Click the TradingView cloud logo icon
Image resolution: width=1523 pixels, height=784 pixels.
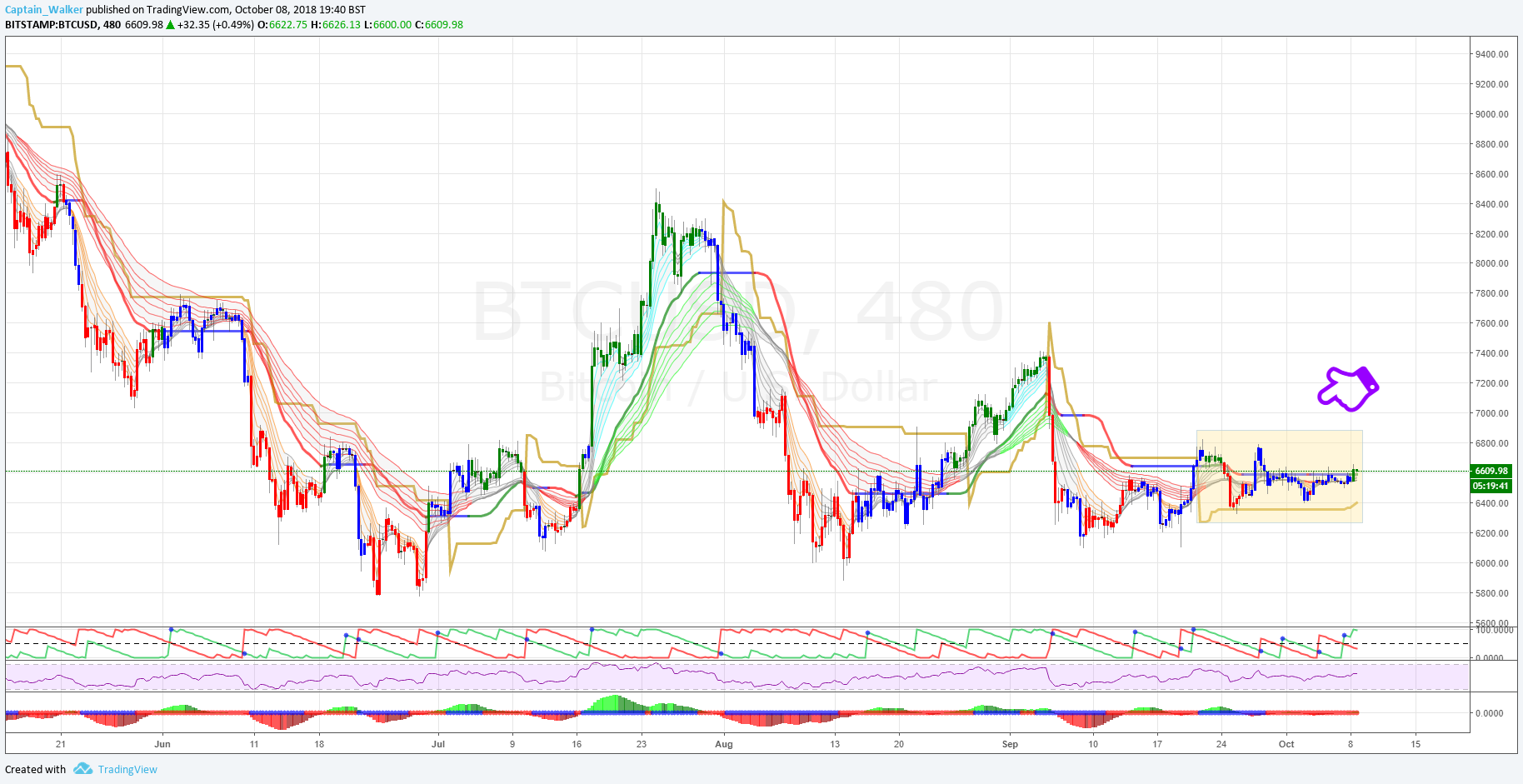pyautogui.click(x=82, y=769)
